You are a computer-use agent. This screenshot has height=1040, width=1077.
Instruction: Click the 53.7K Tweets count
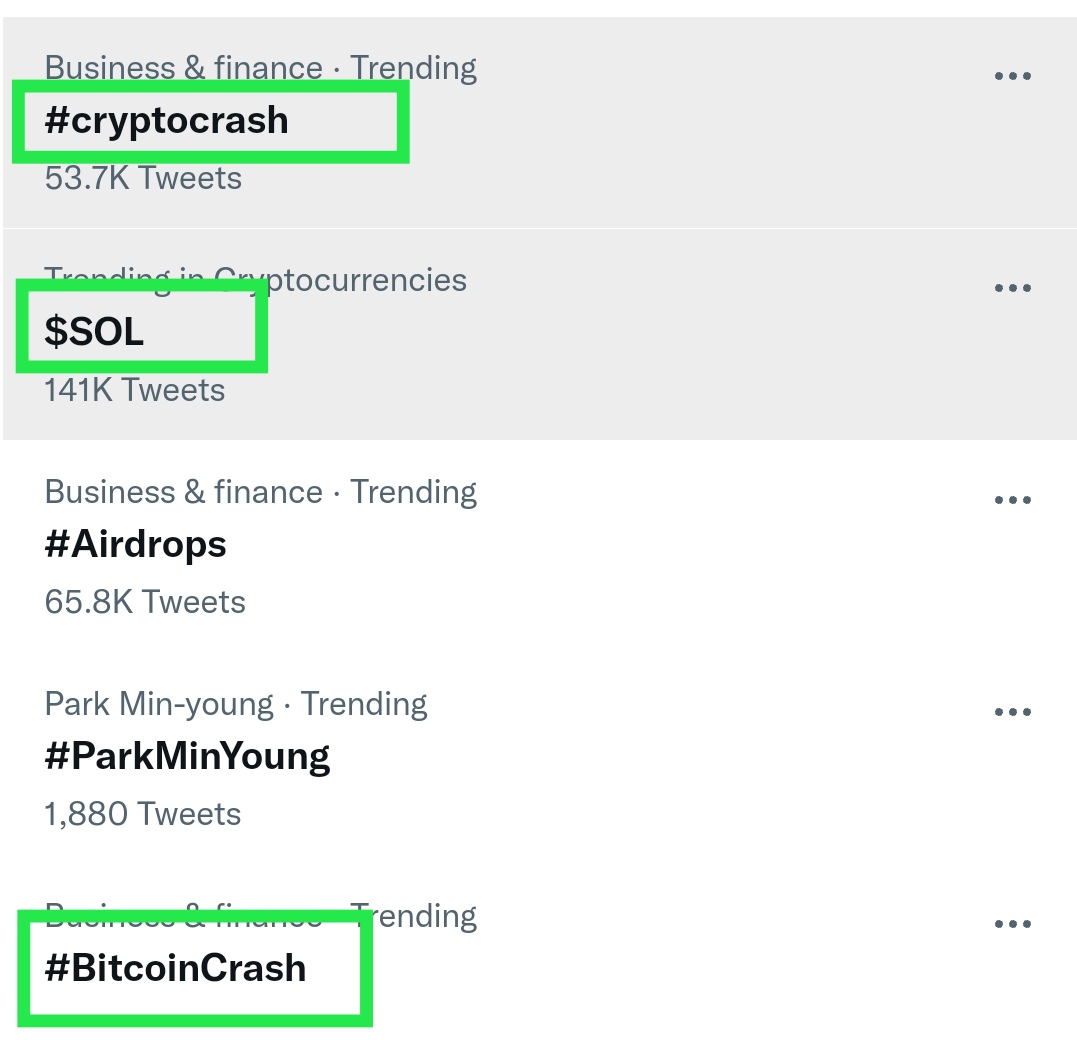coord(143,179)
